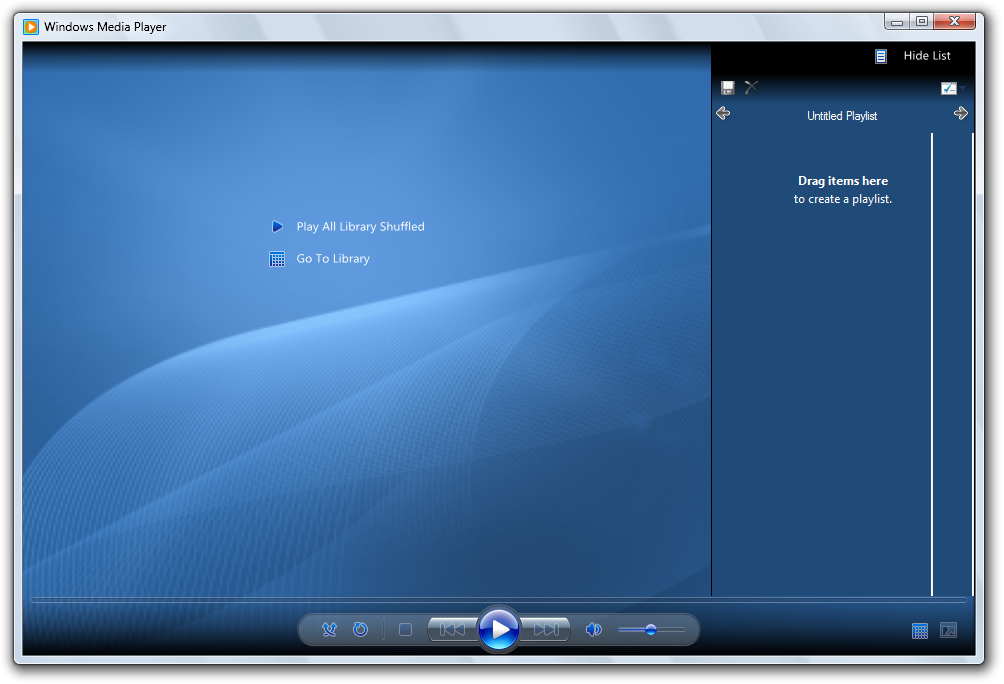This screenshot has width=1004, height=684.
Task: Switch to Library using bottom grid icon
Action: click(920, 631)
